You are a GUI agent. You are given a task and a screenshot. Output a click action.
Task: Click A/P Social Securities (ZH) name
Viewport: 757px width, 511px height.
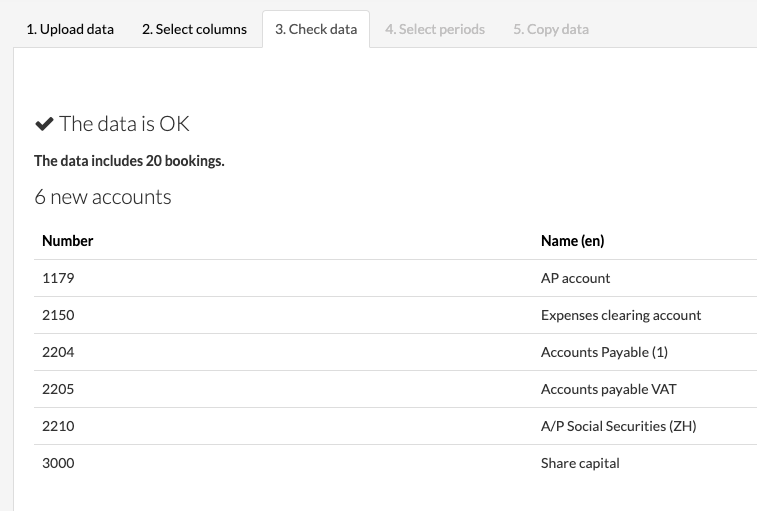tap(618, 426)
